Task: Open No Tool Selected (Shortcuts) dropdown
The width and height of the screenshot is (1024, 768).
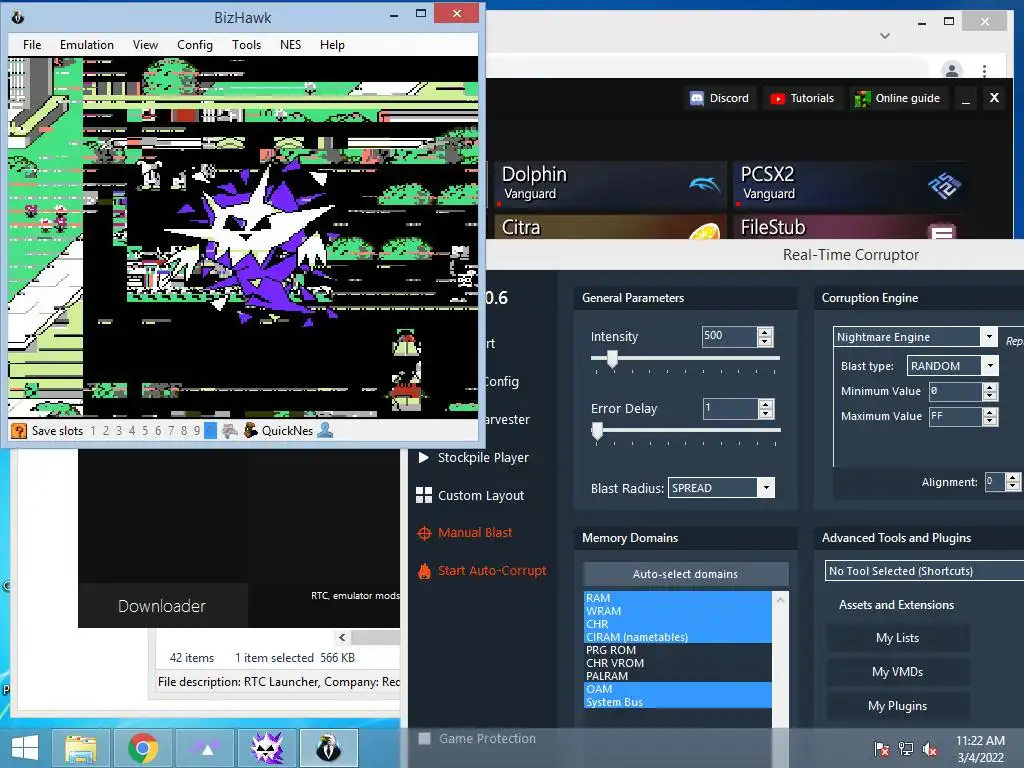Action: [924, 571]
